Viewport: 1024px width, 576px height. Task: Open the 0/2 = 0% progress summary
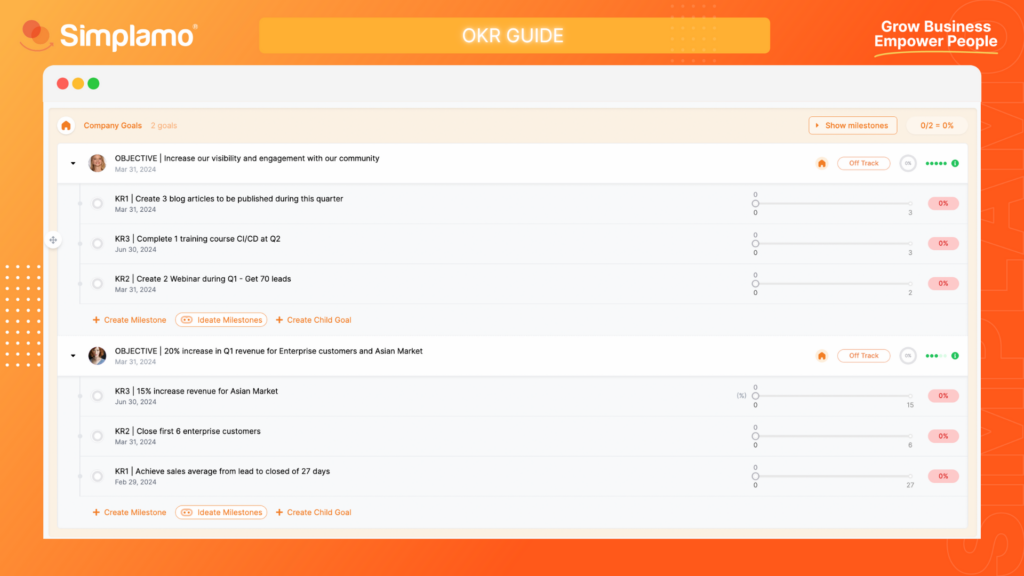tap(938, 125)
